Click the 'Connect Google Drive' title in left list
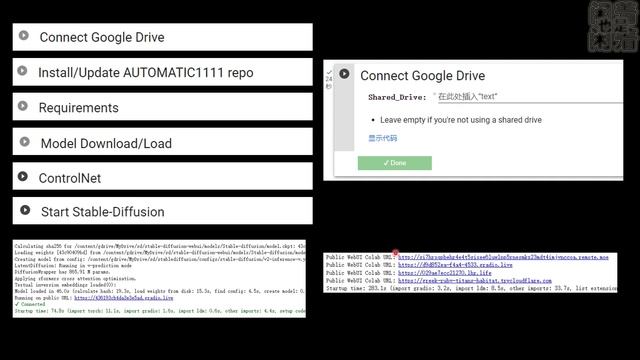Screen dimensions: 640x360 tap(102, 37)
